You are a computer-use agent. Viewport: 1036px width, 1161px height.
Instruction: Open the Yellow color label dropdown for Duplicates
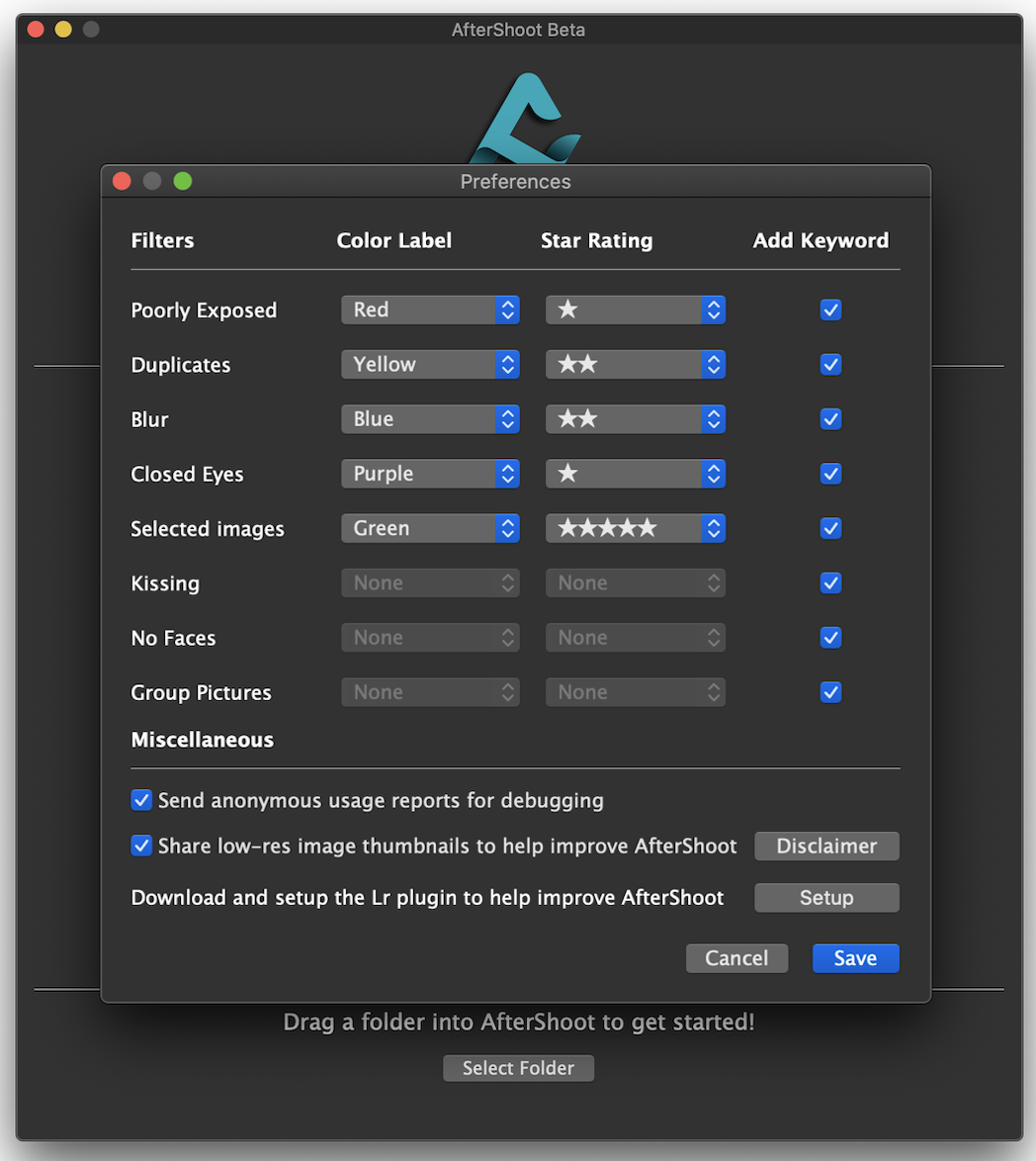tap(430, 364)
